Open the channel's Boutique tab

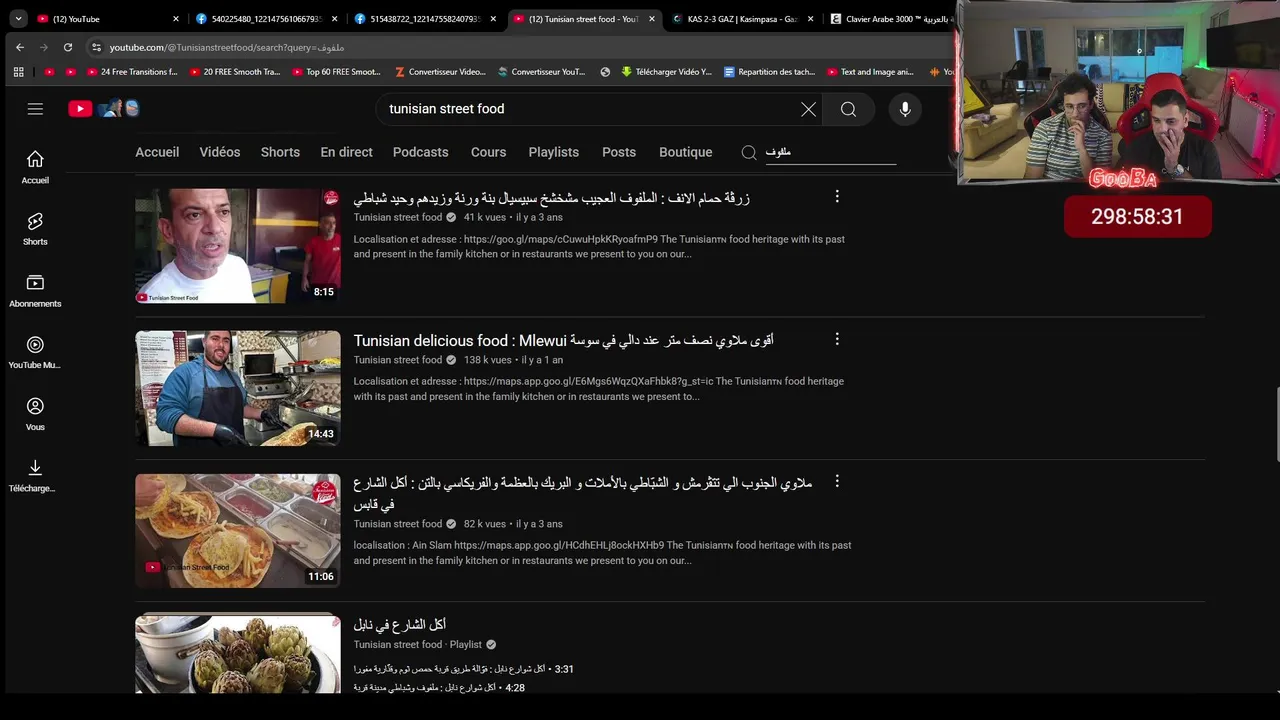(x=685, y=152)
